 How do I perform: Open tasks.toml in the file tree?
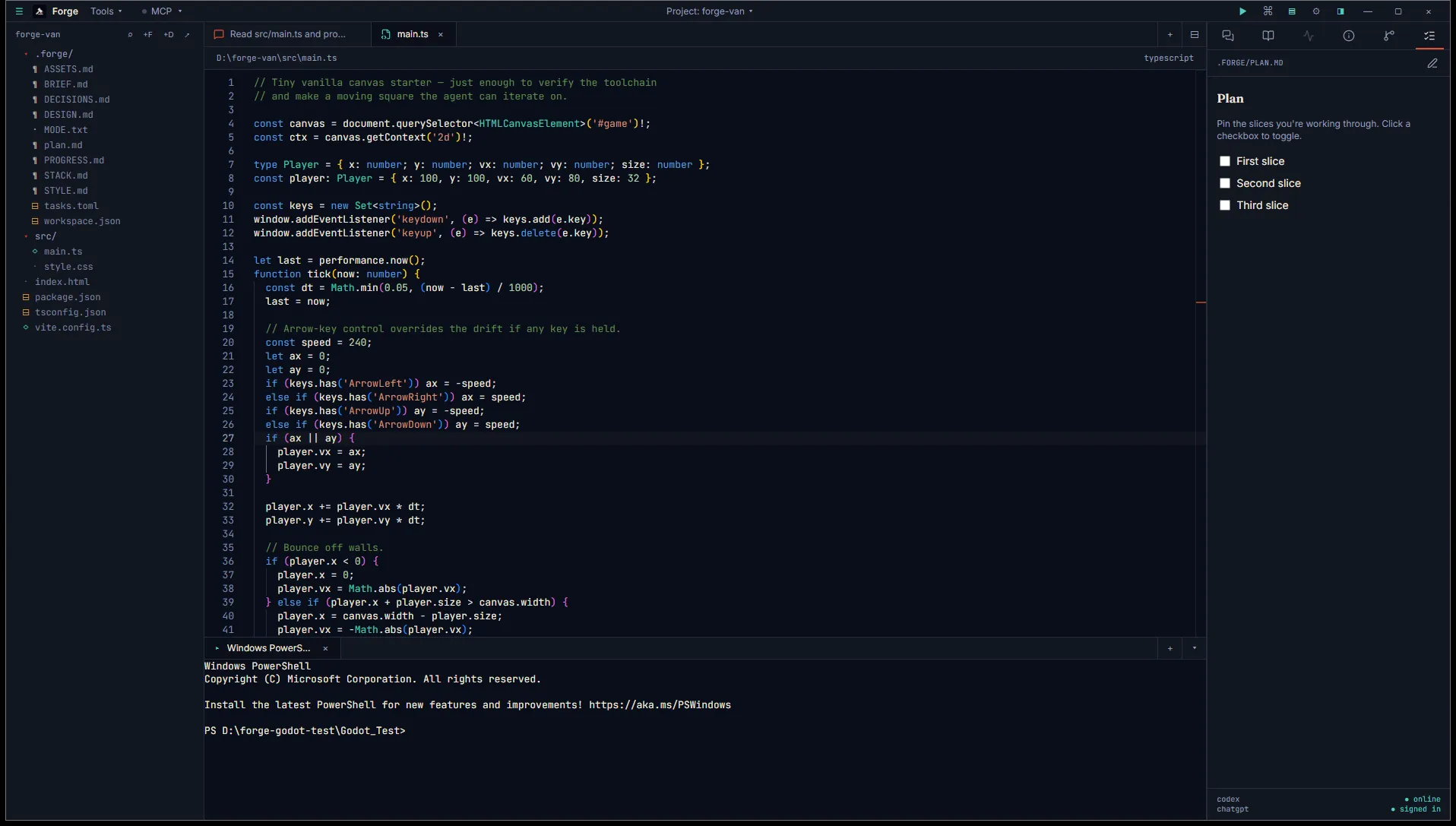(x=71, y=206)
